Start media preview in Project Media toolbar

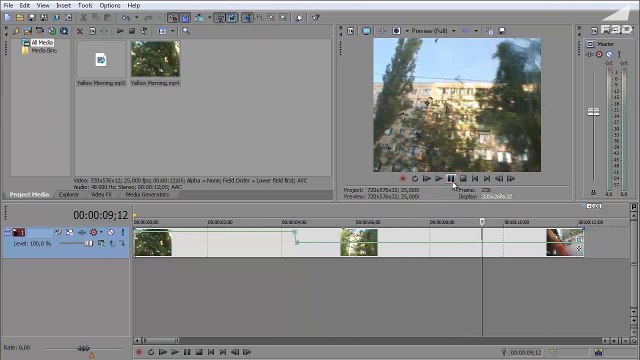click(120, 31)
